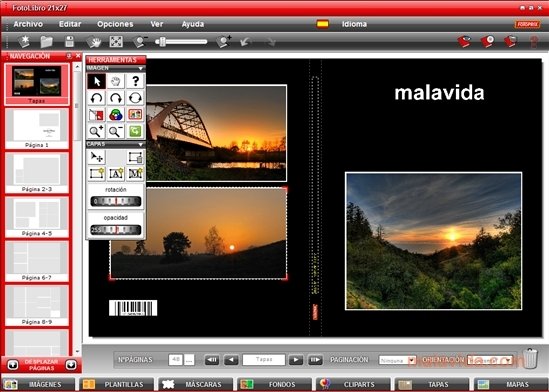Collapse the CAPAS tools section
549x392 pixels.
coord(141,145)
